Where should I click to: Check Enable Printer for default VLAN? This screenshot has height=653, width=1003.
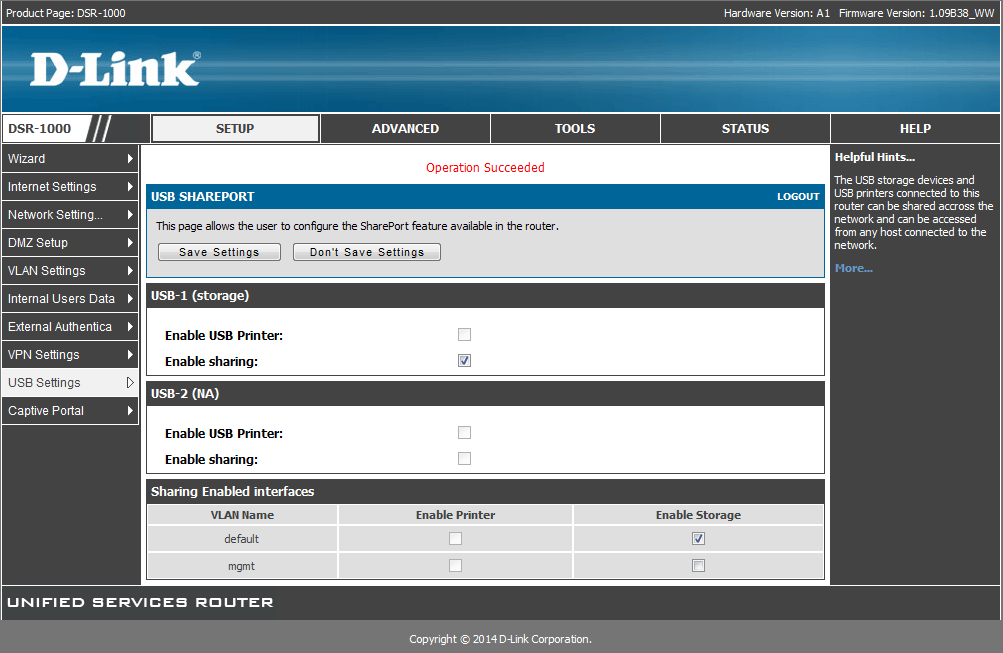(455, 539)
